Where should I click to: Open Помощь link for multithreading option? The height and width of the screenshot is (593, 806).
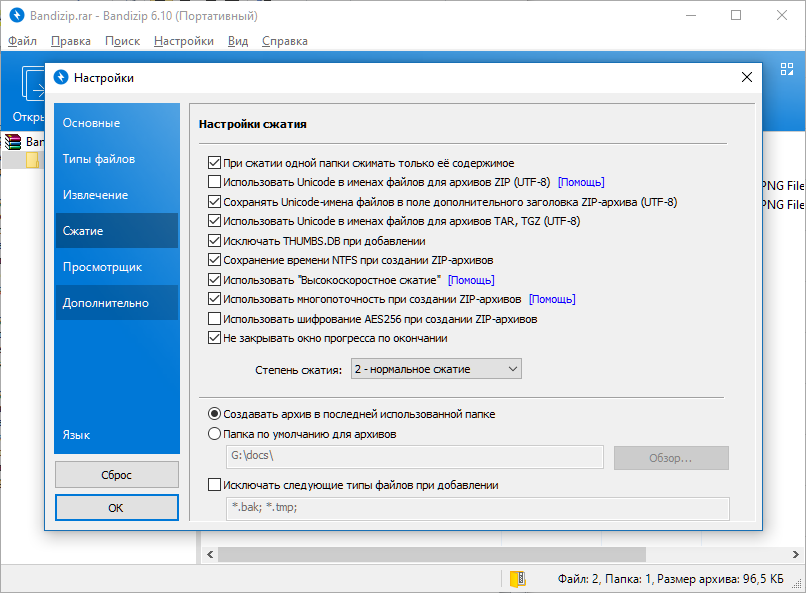pos(553,299)
